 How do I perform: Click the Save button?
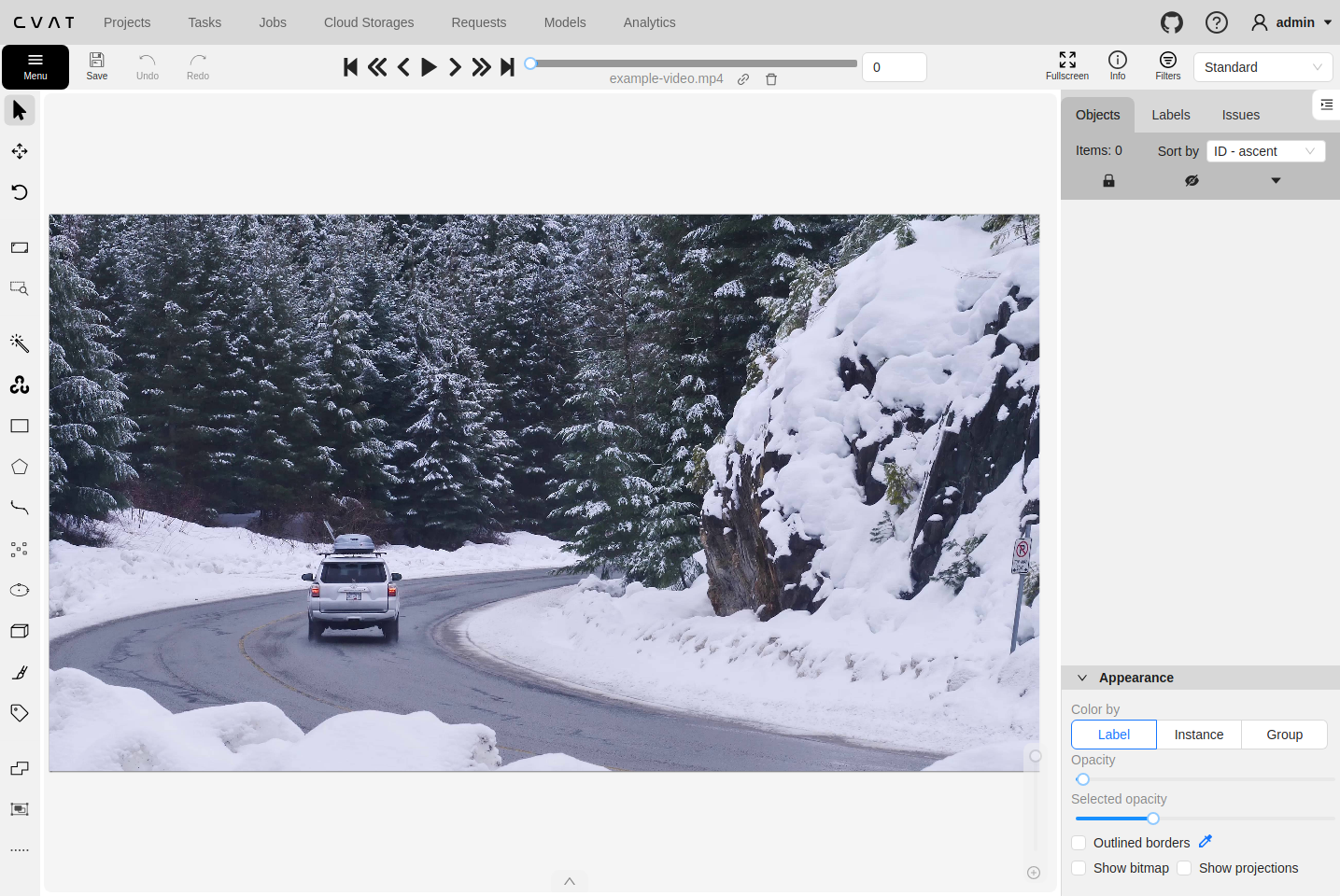coord(97,66)
